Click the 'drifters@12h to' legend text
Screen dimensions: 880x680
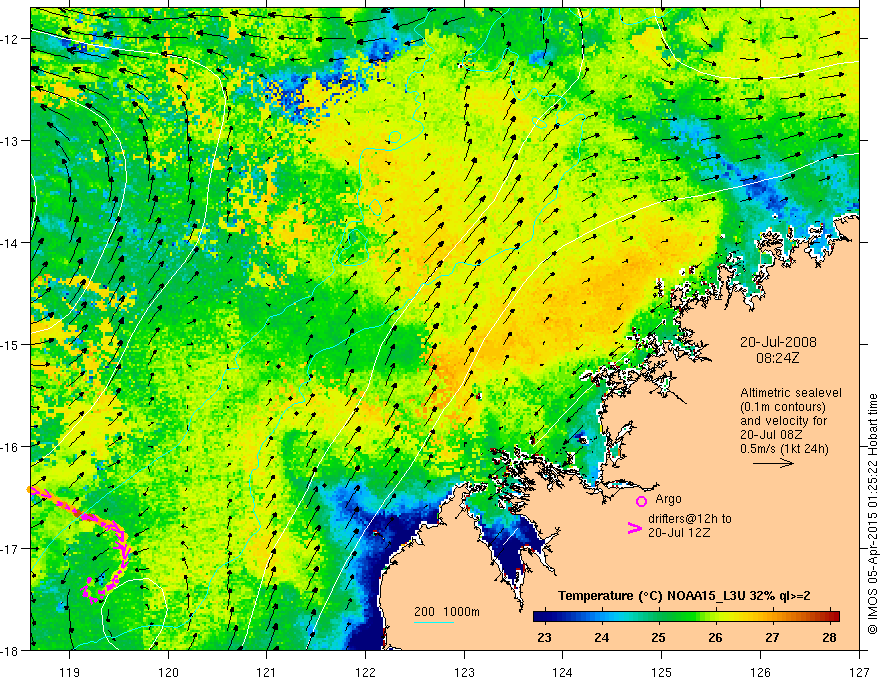coord(690,519)
